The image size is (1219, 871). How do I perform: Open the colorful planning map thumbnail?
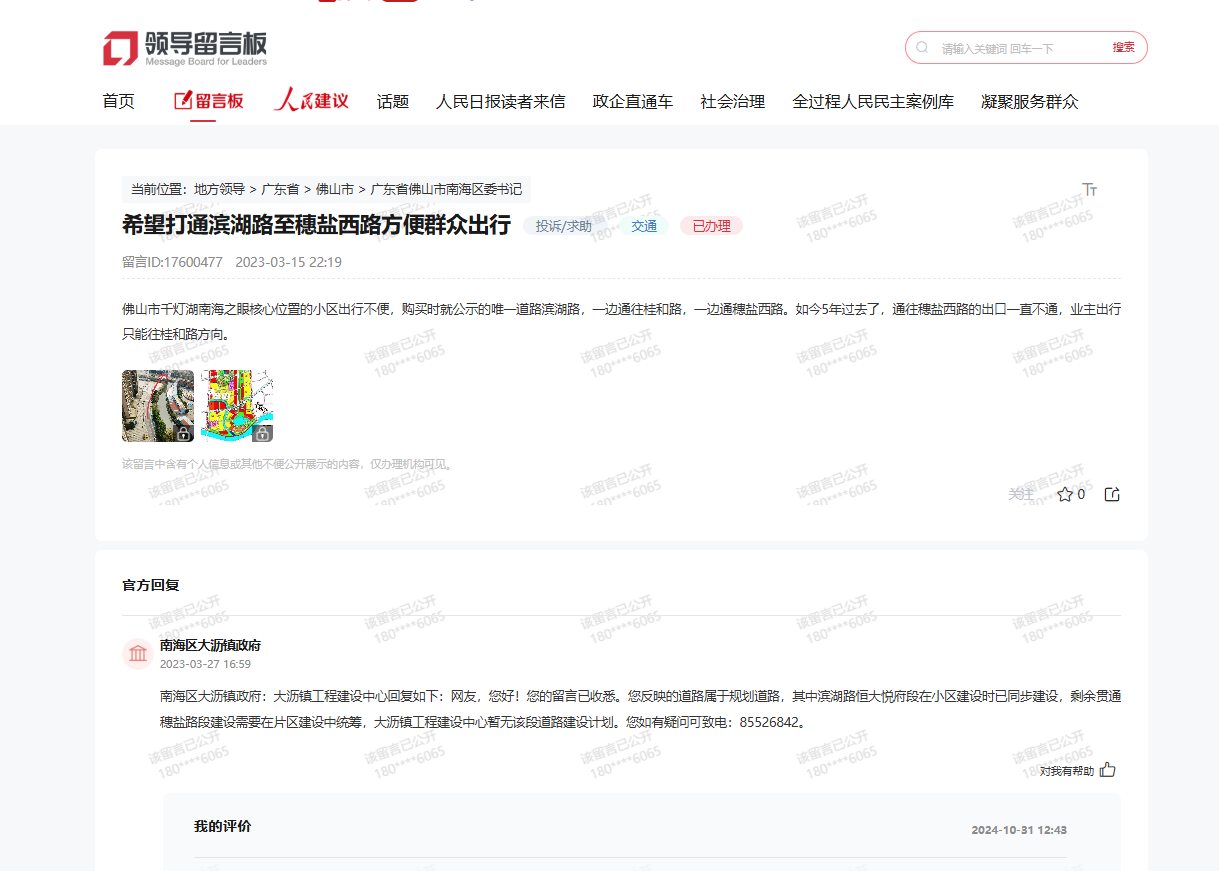click(x=237, y=406)
